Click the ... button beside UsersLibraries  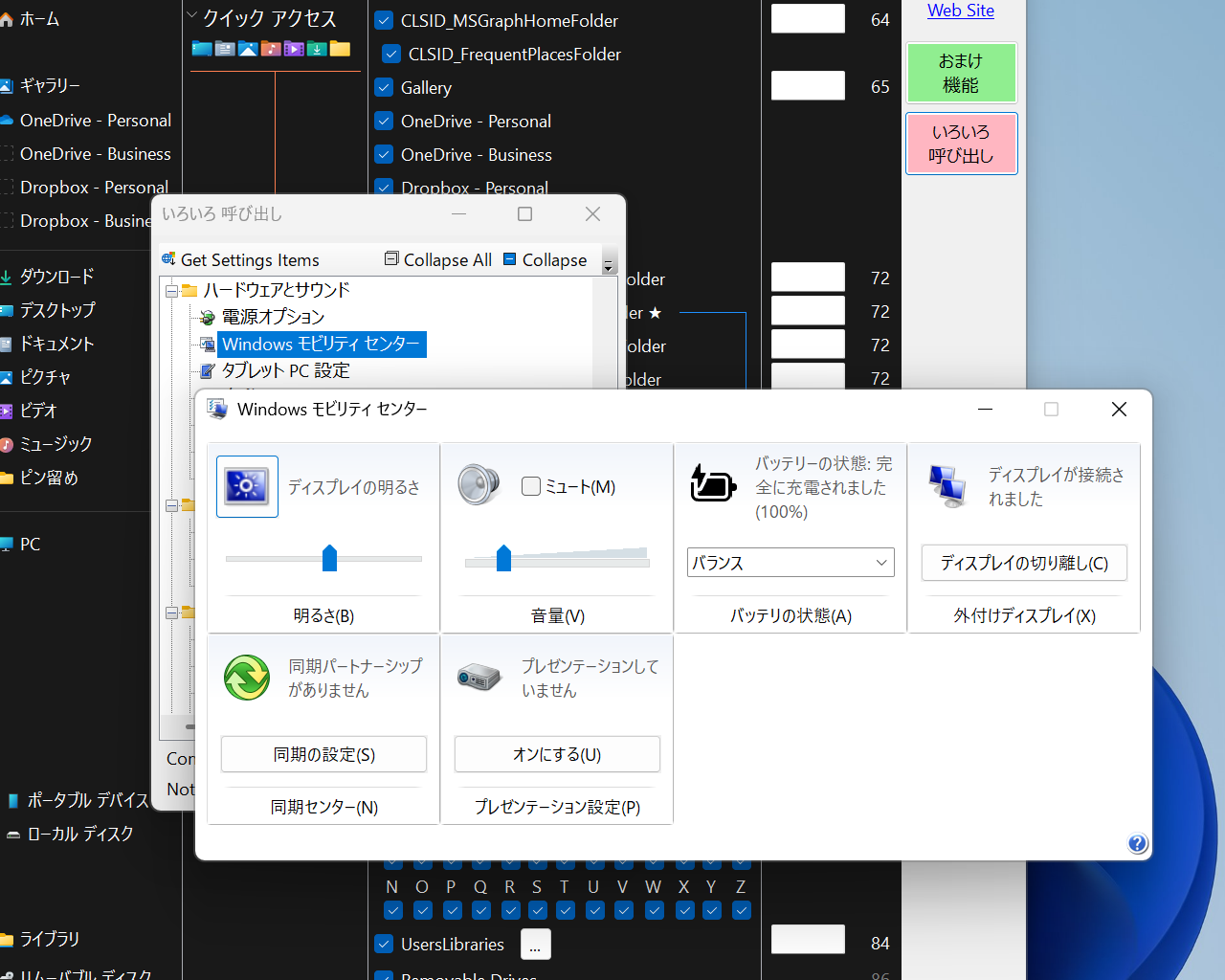pyautogui.click(x=535, y=944)
